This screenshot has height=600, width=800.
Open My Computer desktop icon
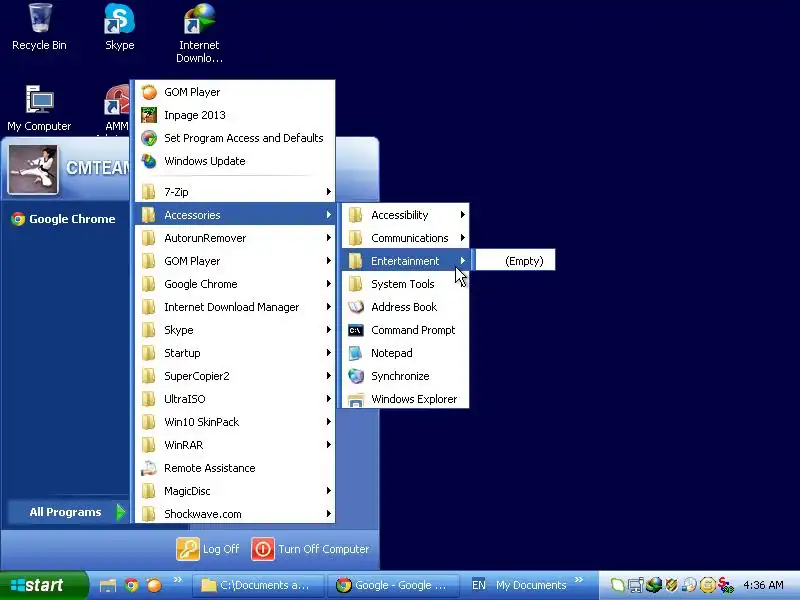(39, 108)
